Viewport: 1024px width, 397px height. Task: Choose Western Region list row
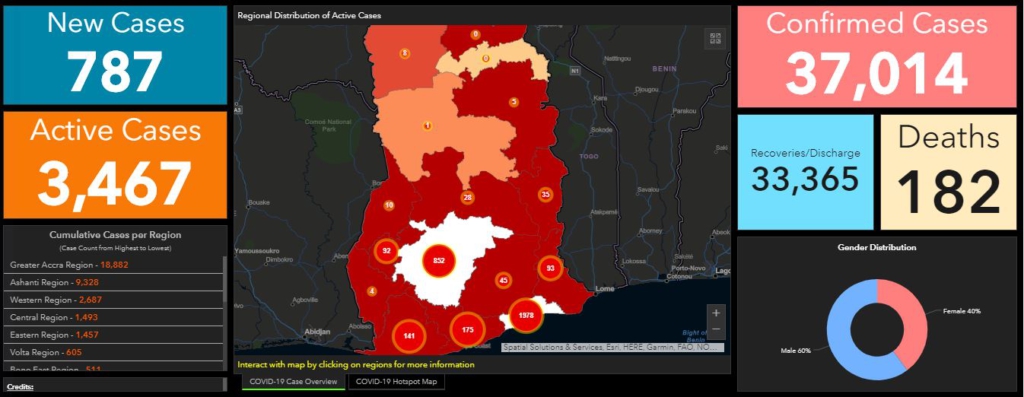[x=114, y=300]
